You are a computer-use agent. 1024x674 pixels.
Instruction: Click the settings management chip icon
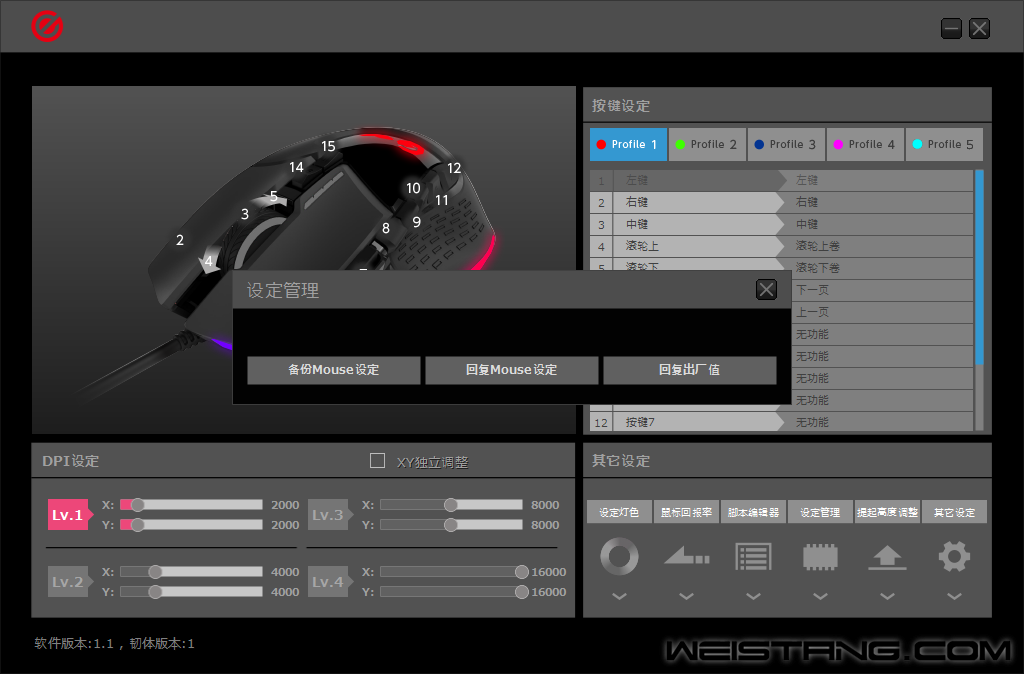(820, 557)
